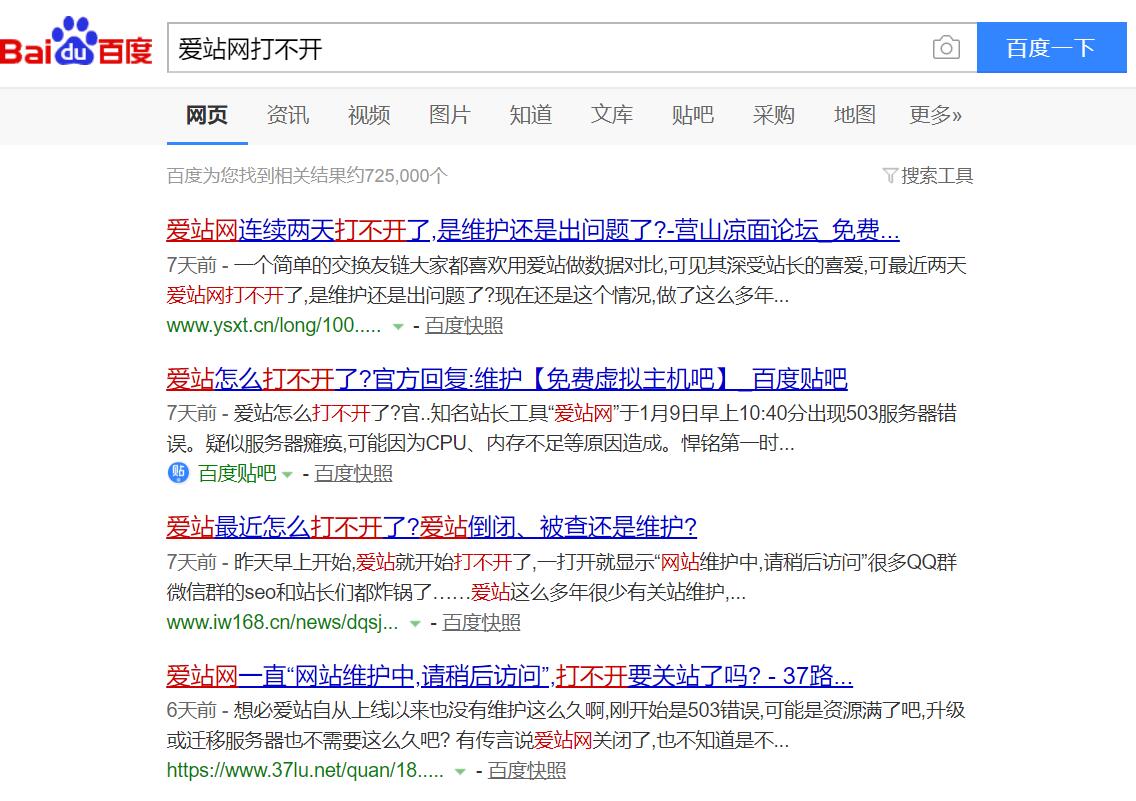Open camera image search icon

[x=945, y=47]
